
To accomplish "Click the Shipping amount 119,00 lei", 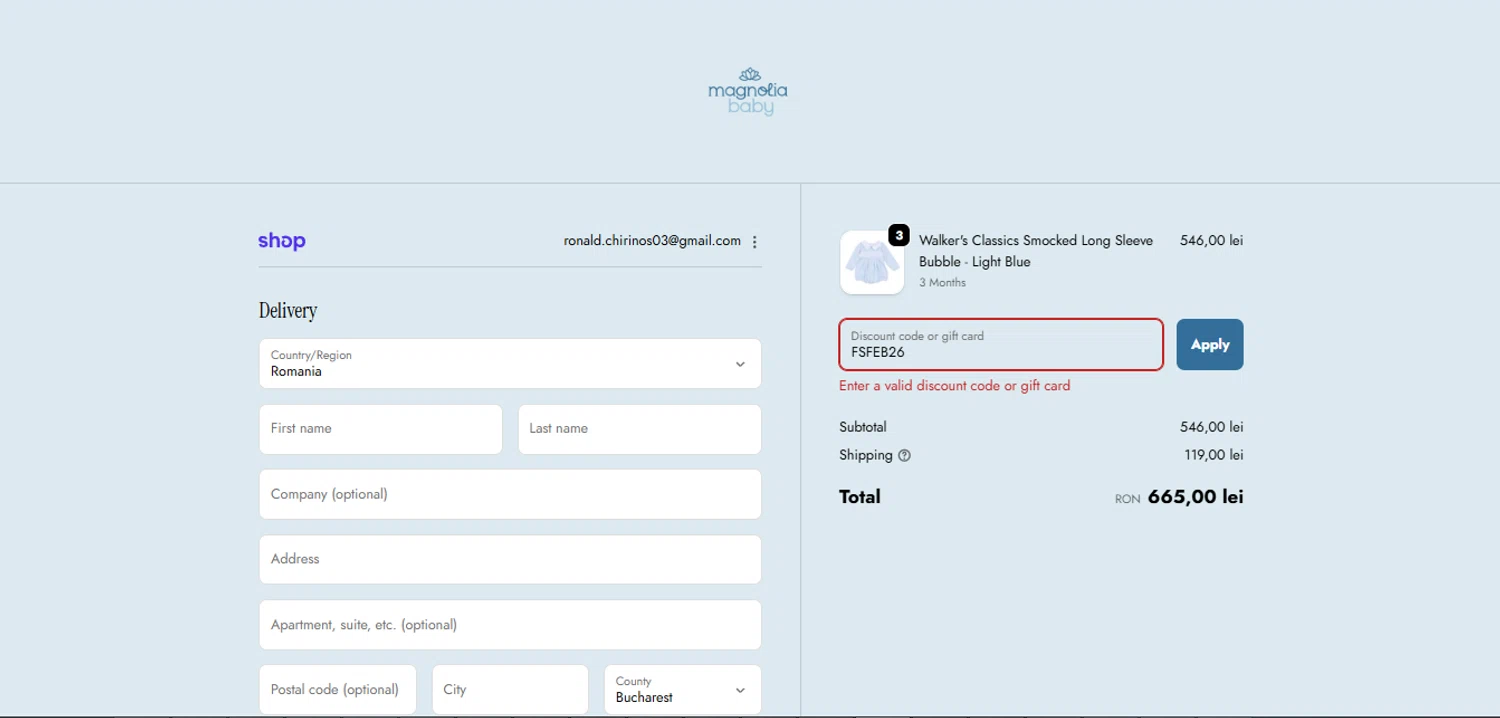I will (x=1214, y=455).
